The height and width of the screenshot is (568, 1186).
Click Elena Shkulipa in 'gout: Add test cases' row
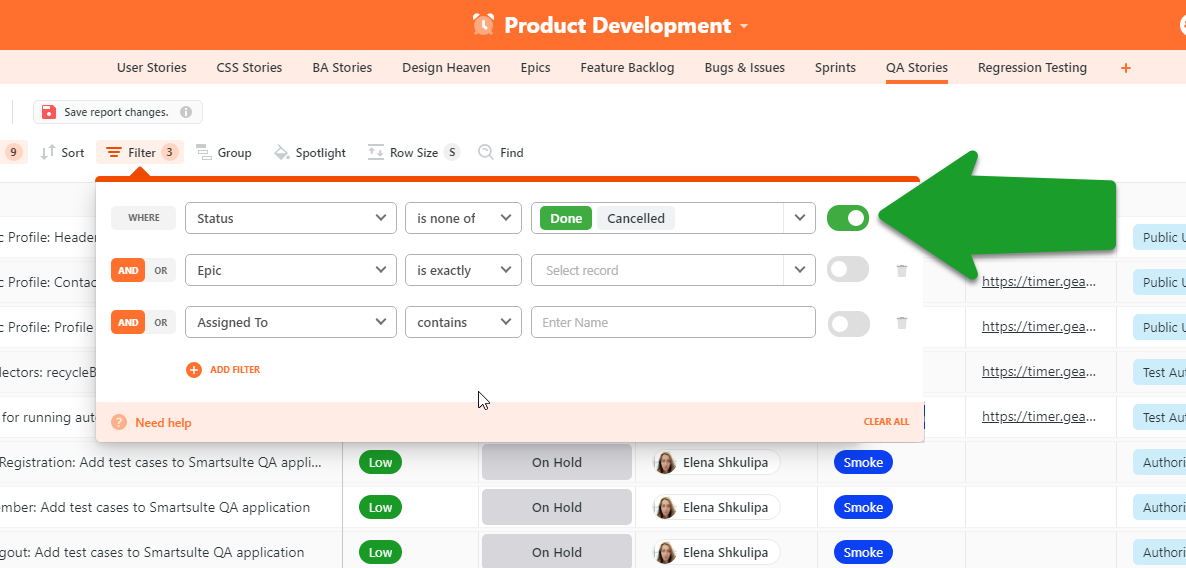tap(717, 552)
